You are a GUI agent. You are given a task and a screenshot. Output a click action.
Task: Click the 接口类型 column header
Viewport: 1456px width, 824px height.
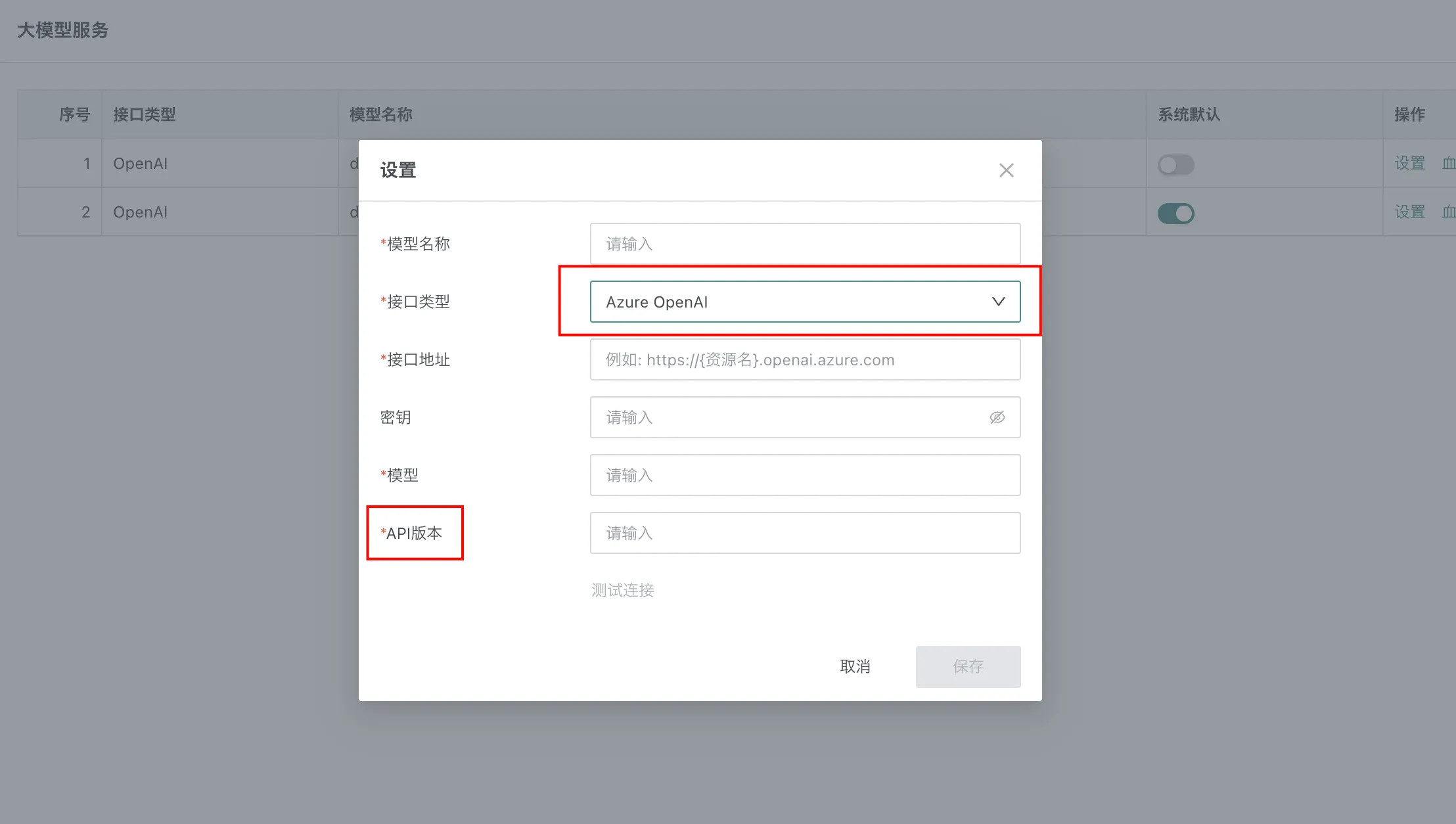click(x=145, y=114)
